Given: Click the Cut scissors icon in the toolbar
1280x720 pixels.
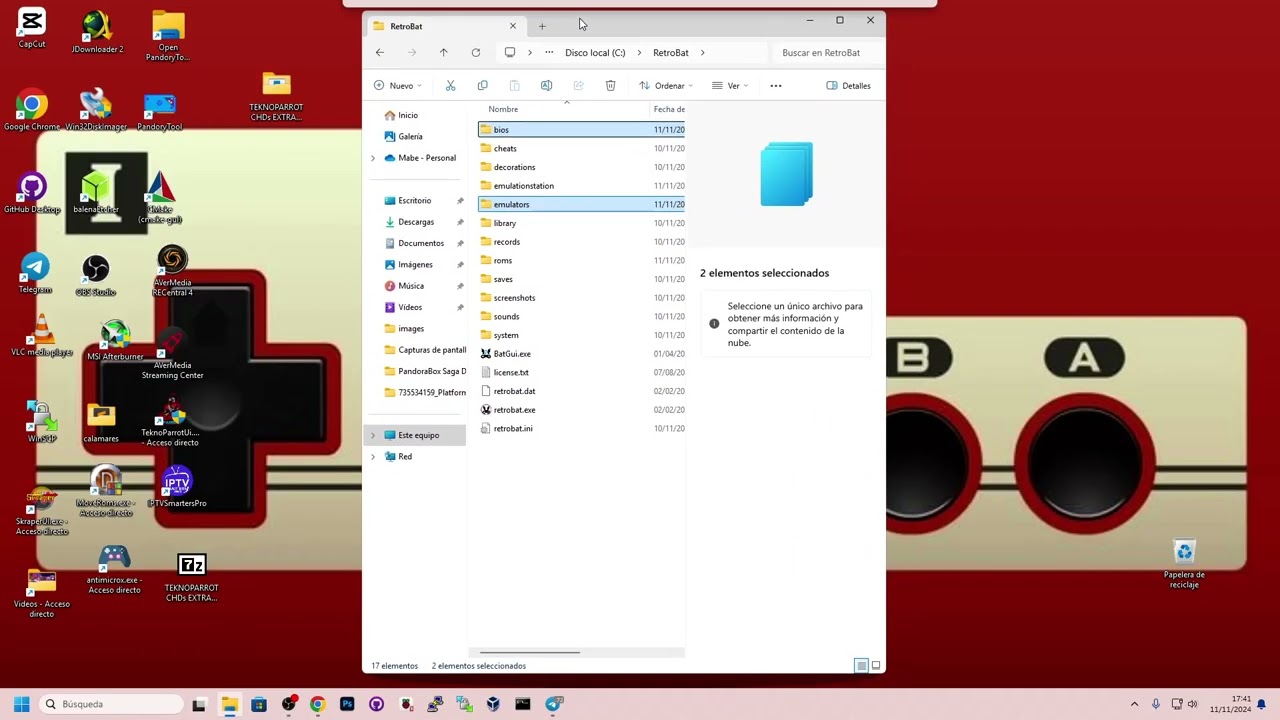Looking at the screenshot, I should pyautogui.click(x=450, y=86).
